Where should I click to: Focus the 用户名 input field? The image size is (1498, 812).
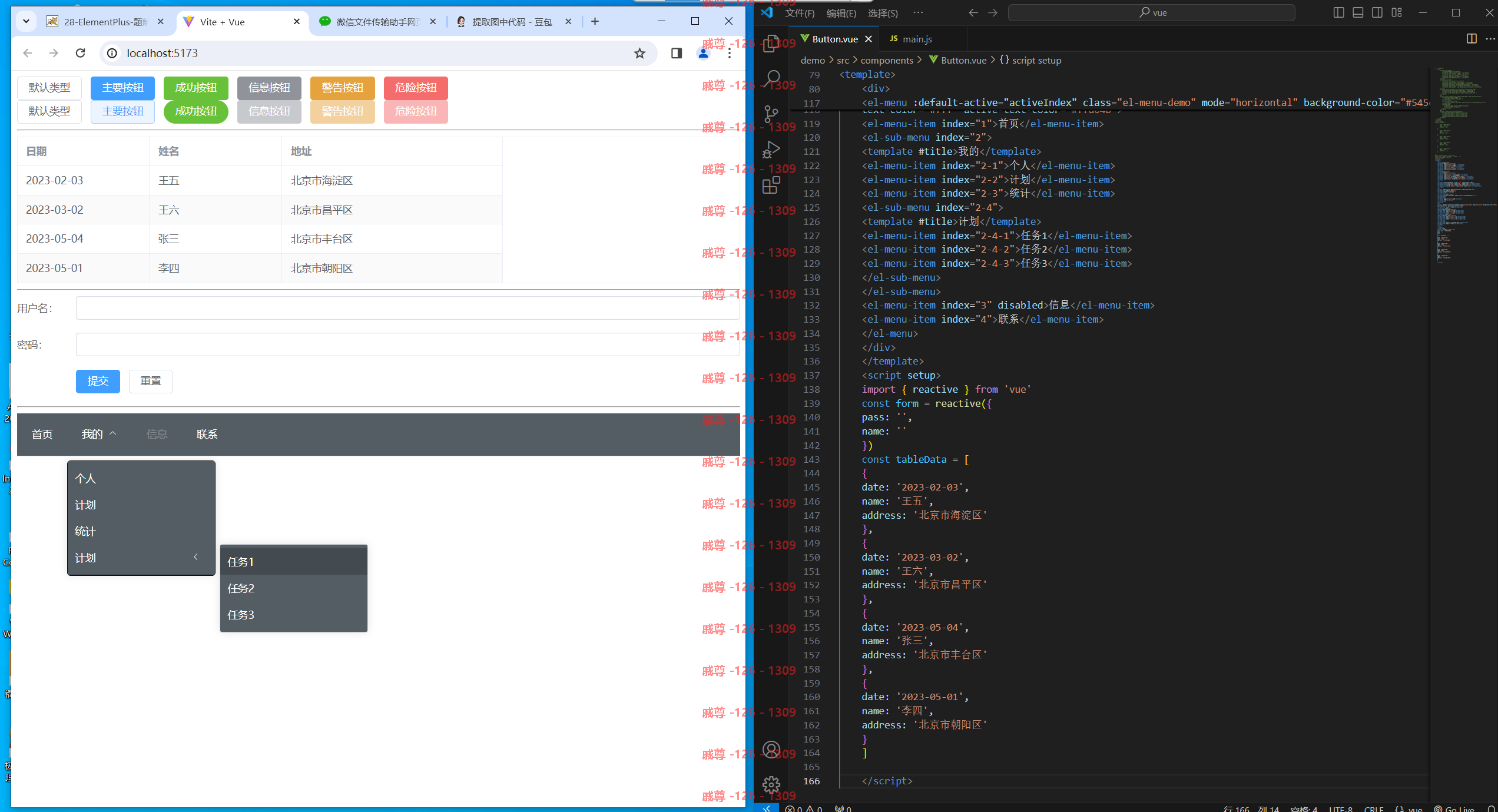coord(407,308)
